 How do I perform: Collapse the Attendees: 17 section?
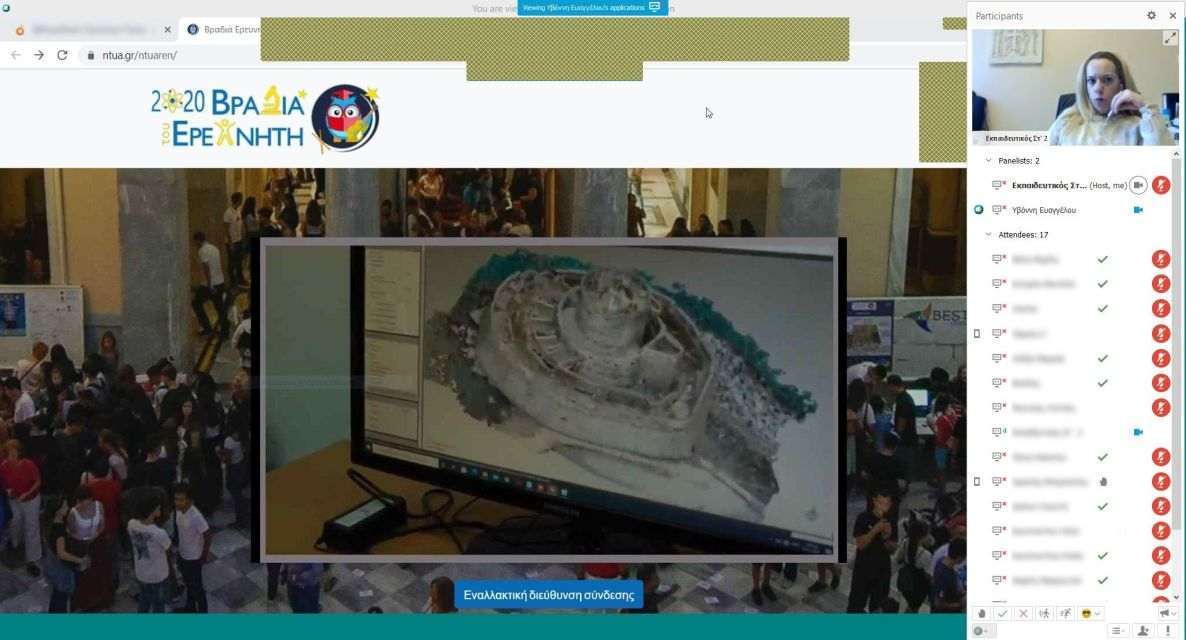[x=989, y=235]
